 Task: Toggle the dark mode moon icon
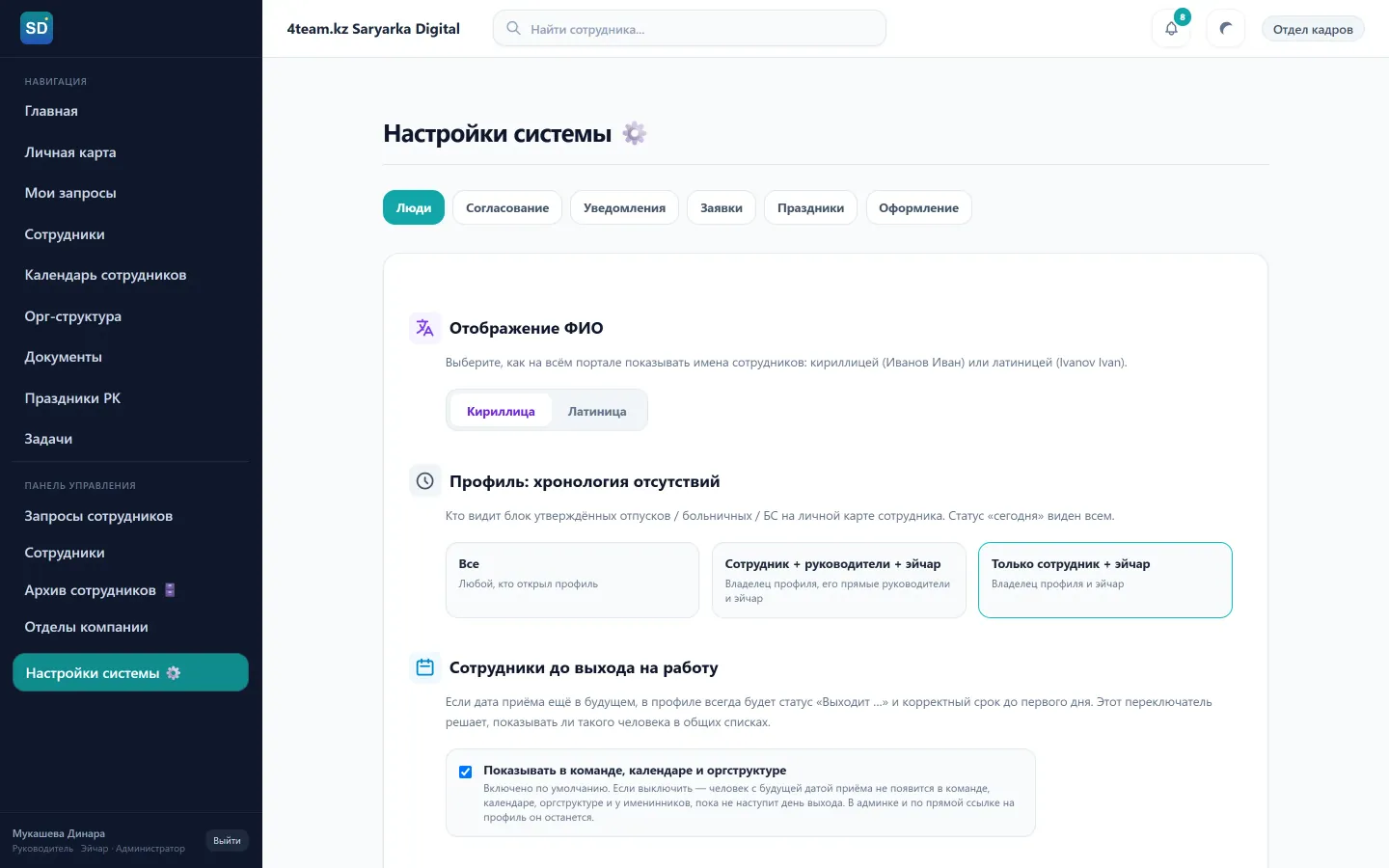tap(1226, 29)
